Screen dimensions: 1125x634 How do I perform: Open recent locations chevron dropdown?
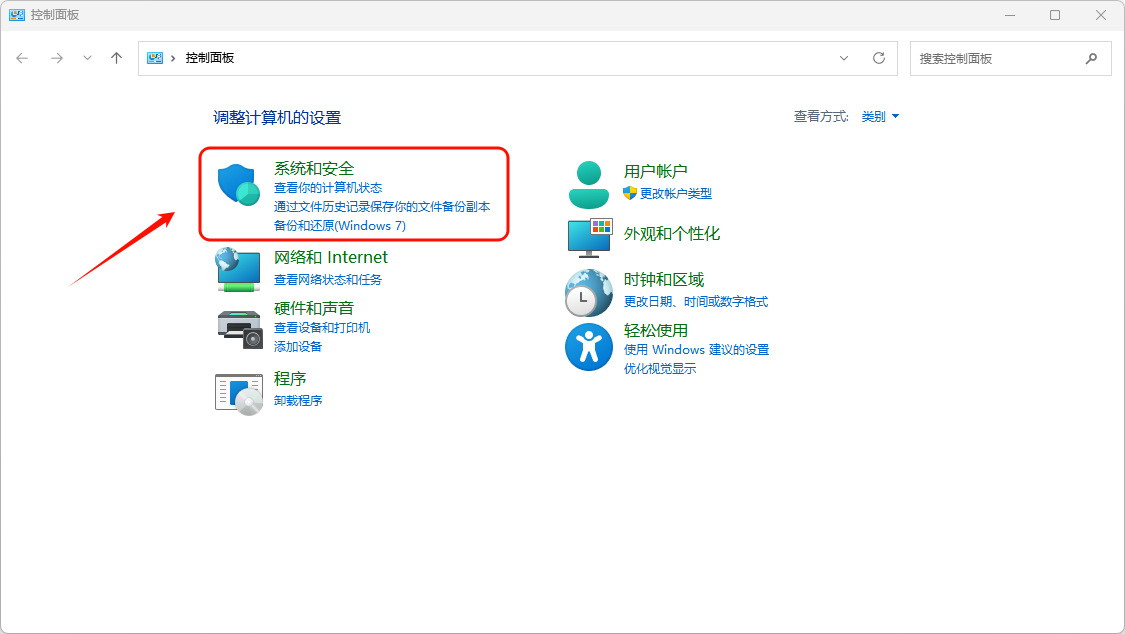(x=87, y=58)
